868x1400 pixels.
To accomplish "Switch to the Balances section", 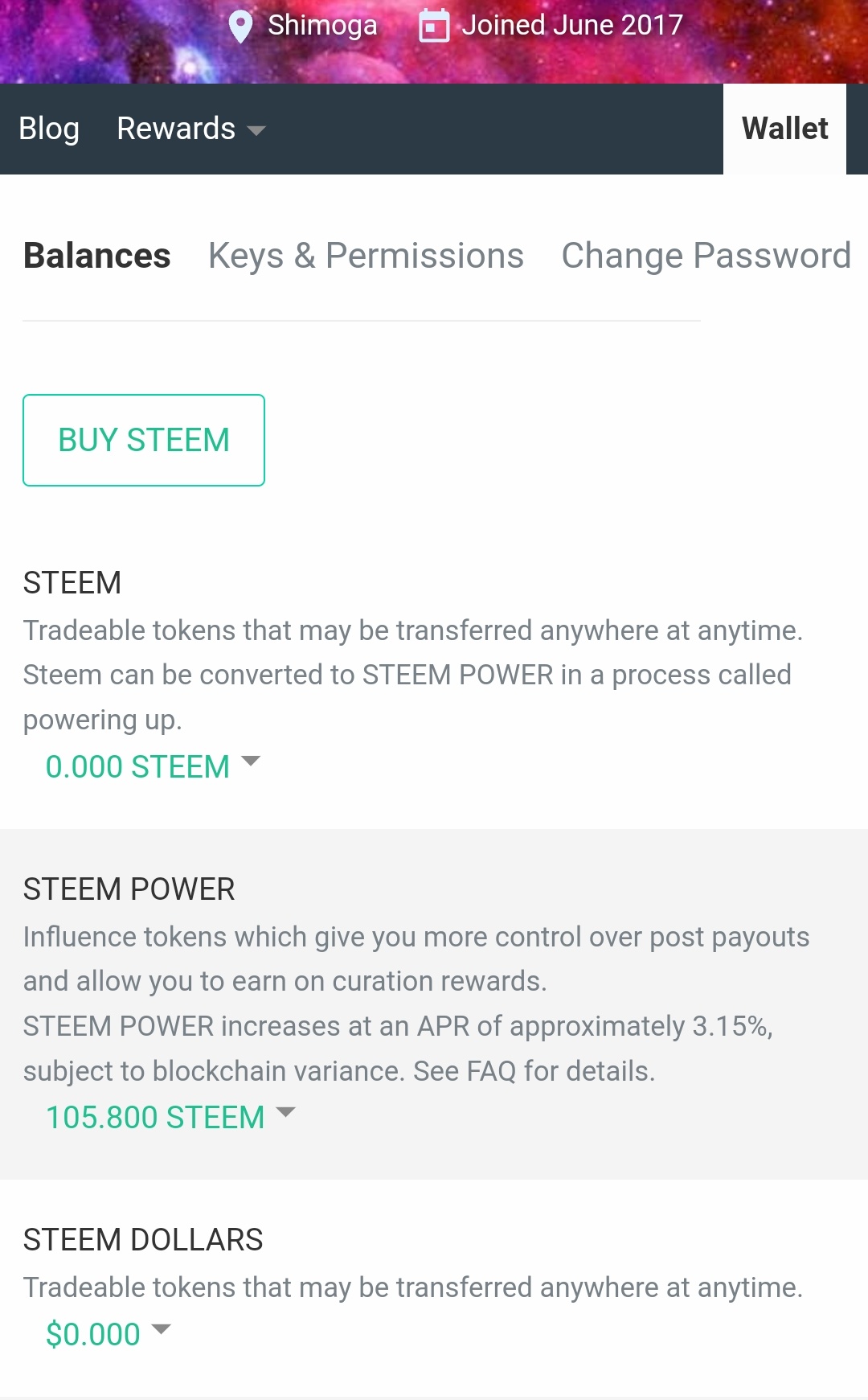I will click(97, 256).
